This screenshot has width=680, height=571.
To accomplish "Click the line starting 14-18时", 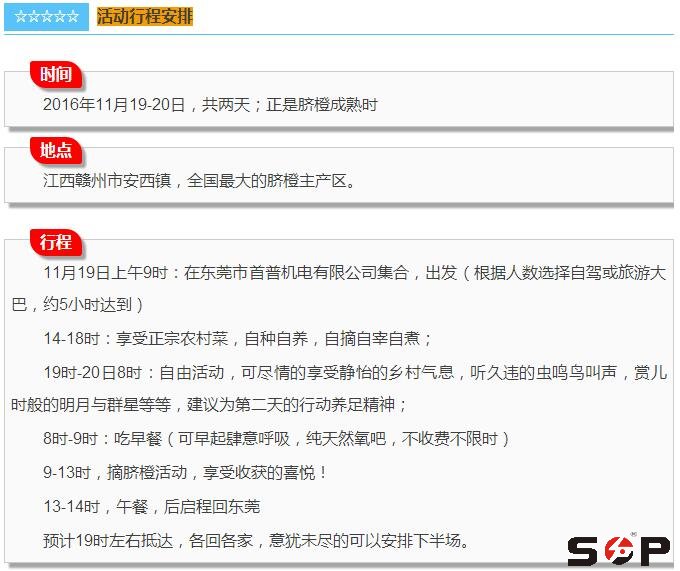I will [238, 338].
